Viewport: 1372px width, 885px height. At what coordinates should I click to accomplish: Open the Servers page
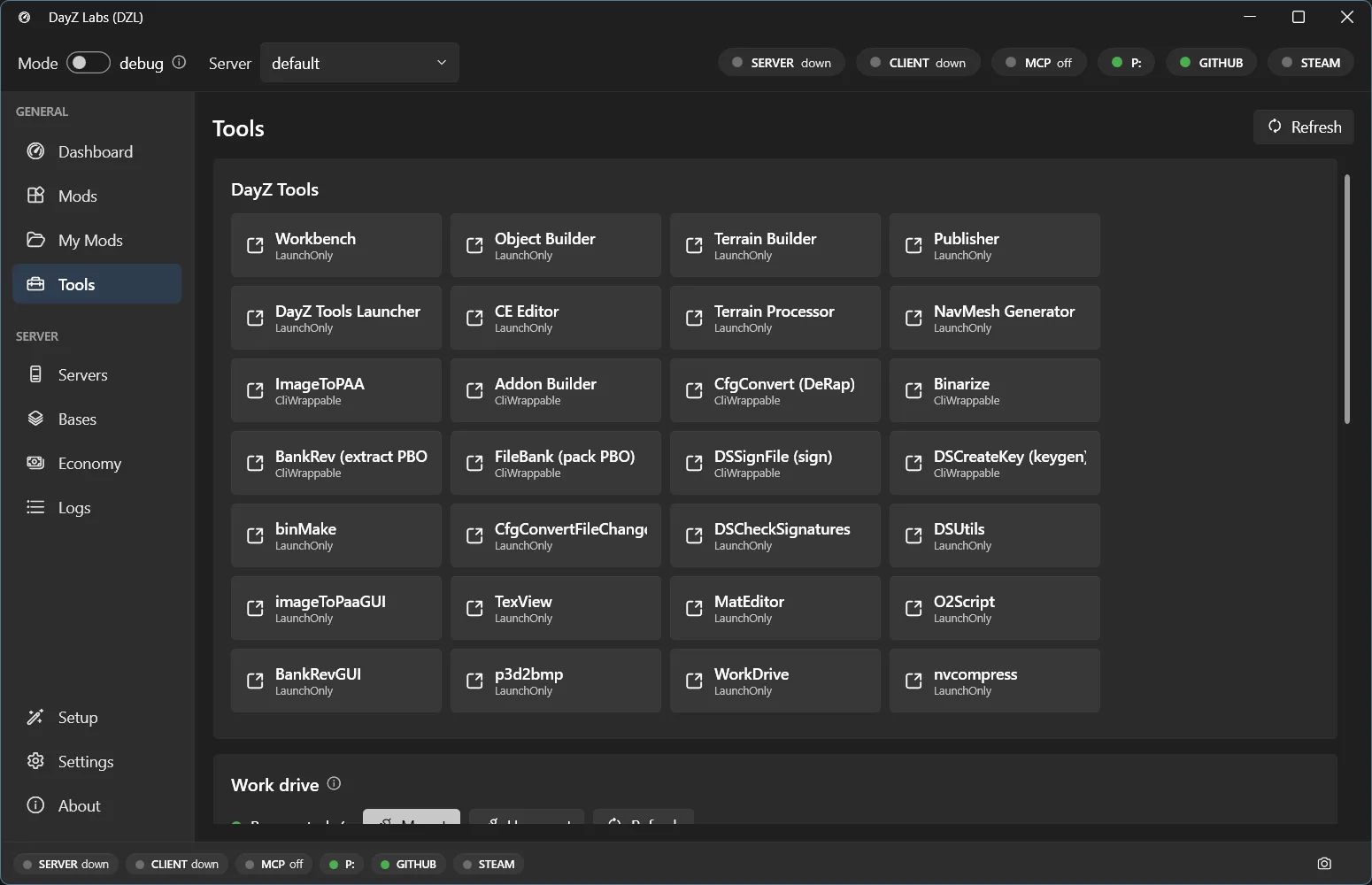tap(96, 374)
